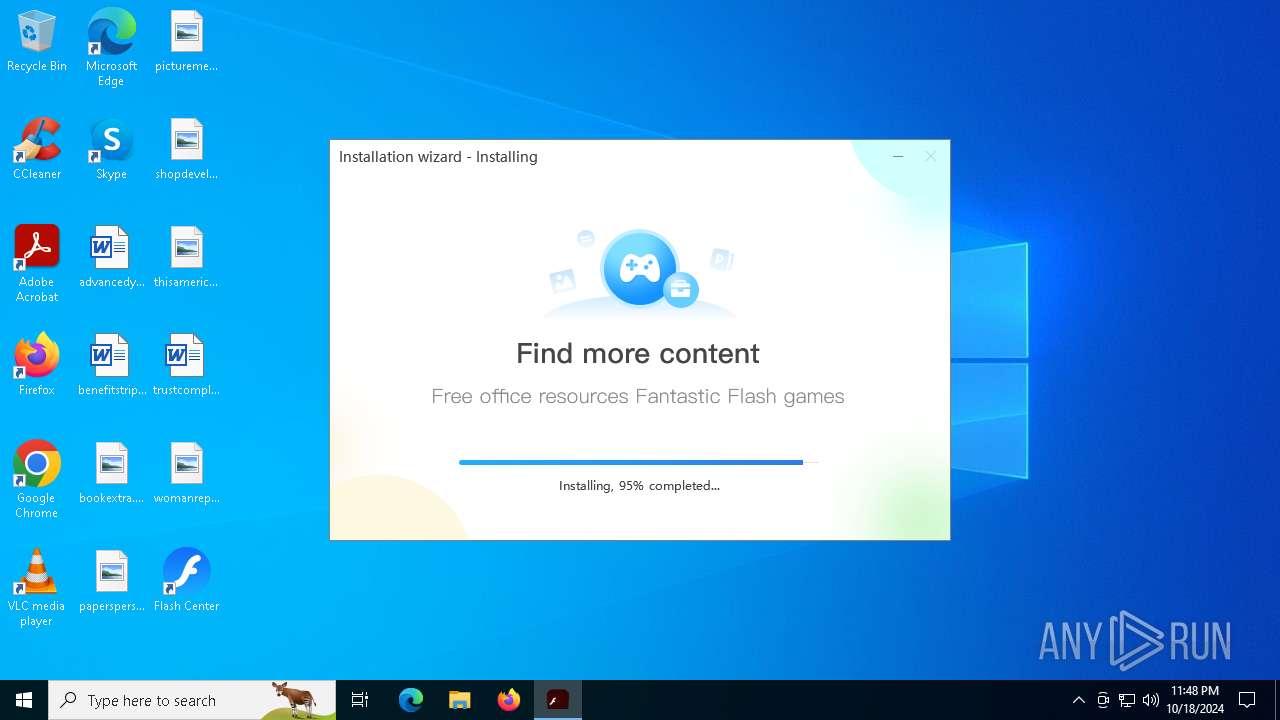Minimize the Installation wizard window

[898, 156]
